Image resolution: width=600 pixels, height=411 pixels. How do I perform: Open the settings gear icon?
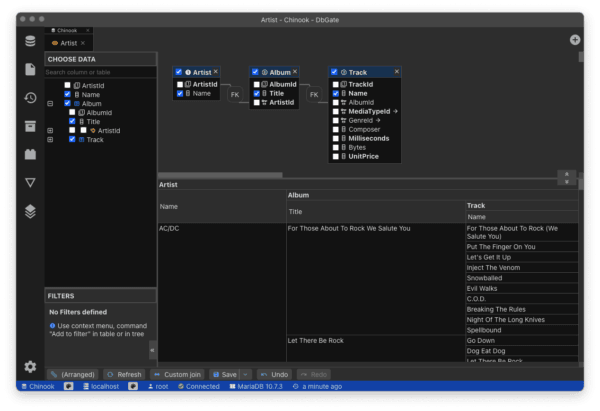pyautogui.click(x=30, y=367)
